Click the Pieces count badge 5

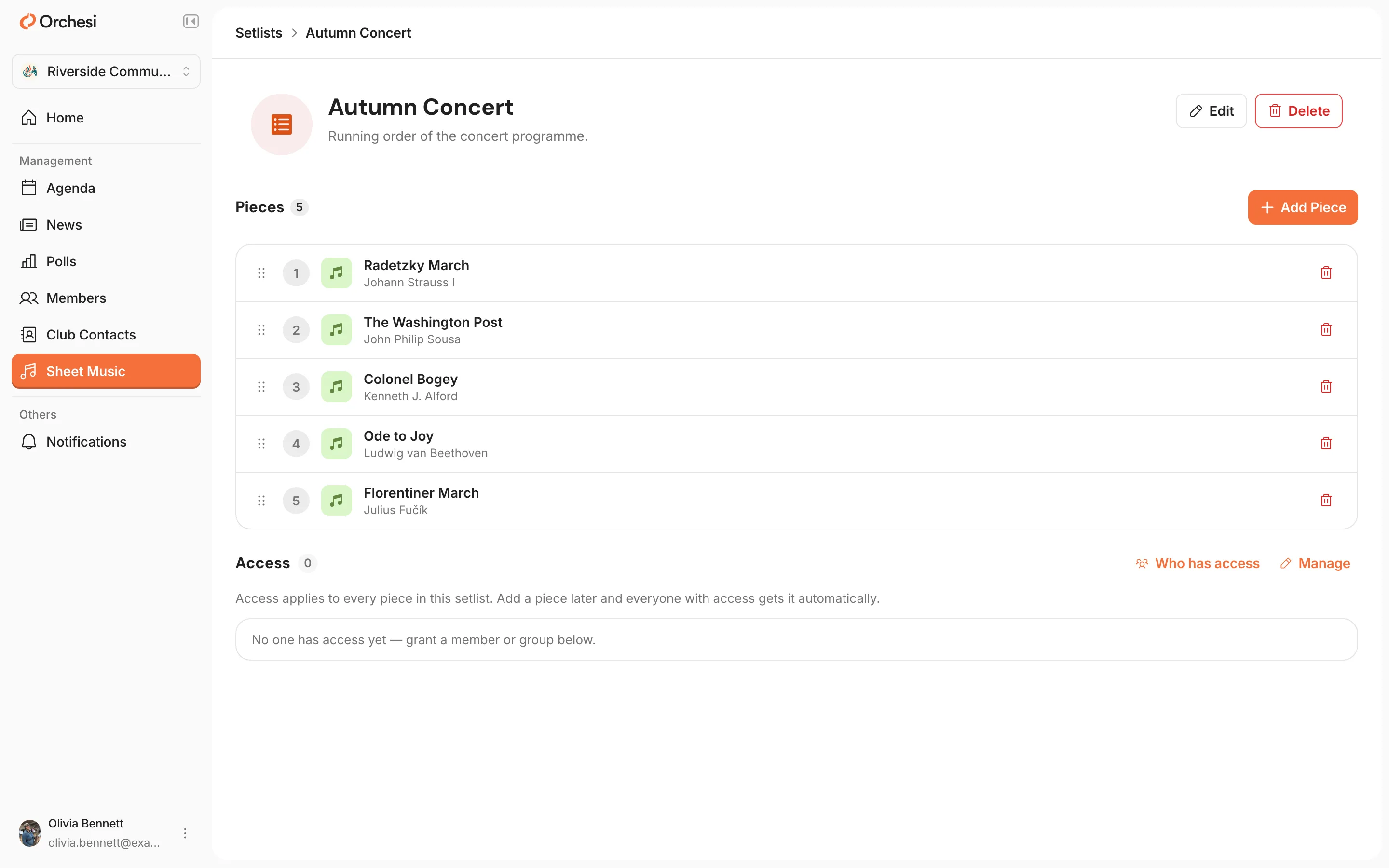pos(299,207)
